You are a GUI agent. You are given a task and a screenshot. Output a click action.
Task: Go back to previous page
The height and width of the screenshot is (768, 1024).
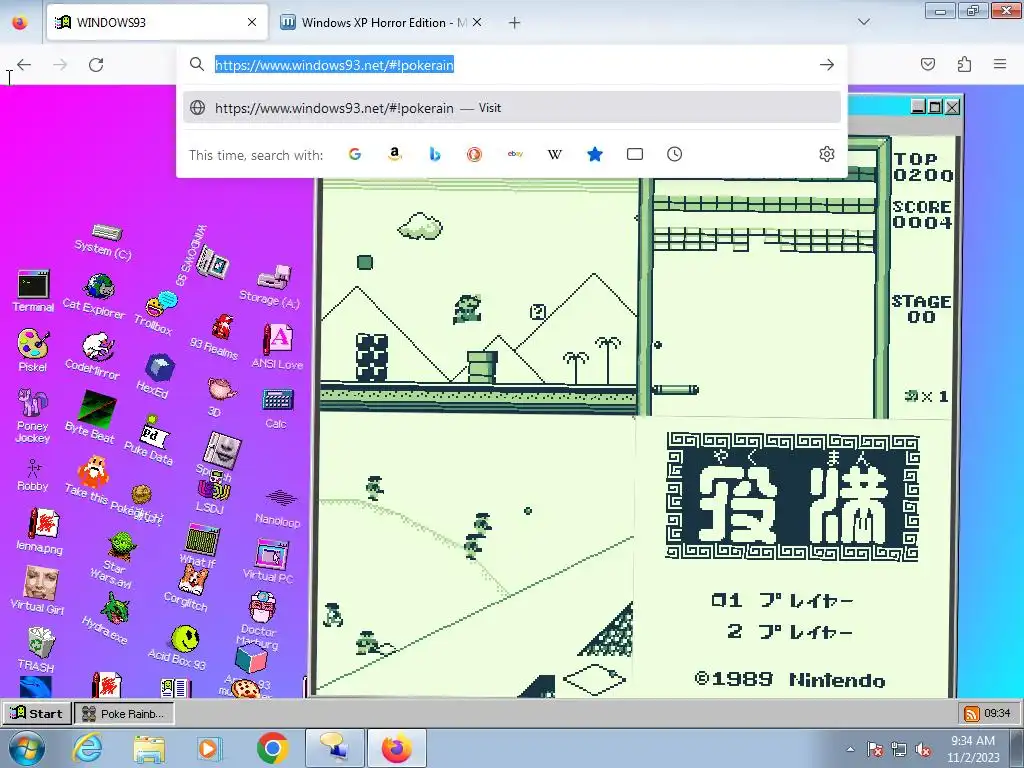click(24, 65)
